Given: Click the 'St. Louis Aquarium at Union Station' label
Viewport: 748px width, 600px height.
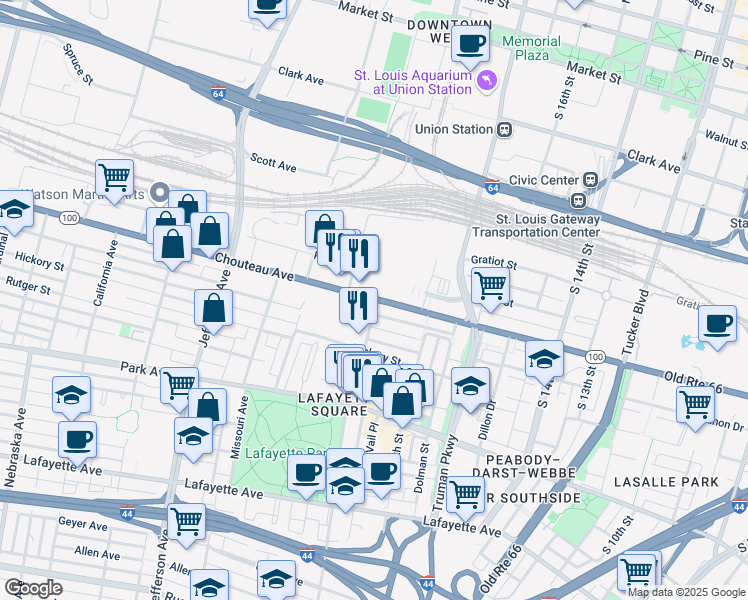Looking at the screenshot, I should (x=413, y=83).
